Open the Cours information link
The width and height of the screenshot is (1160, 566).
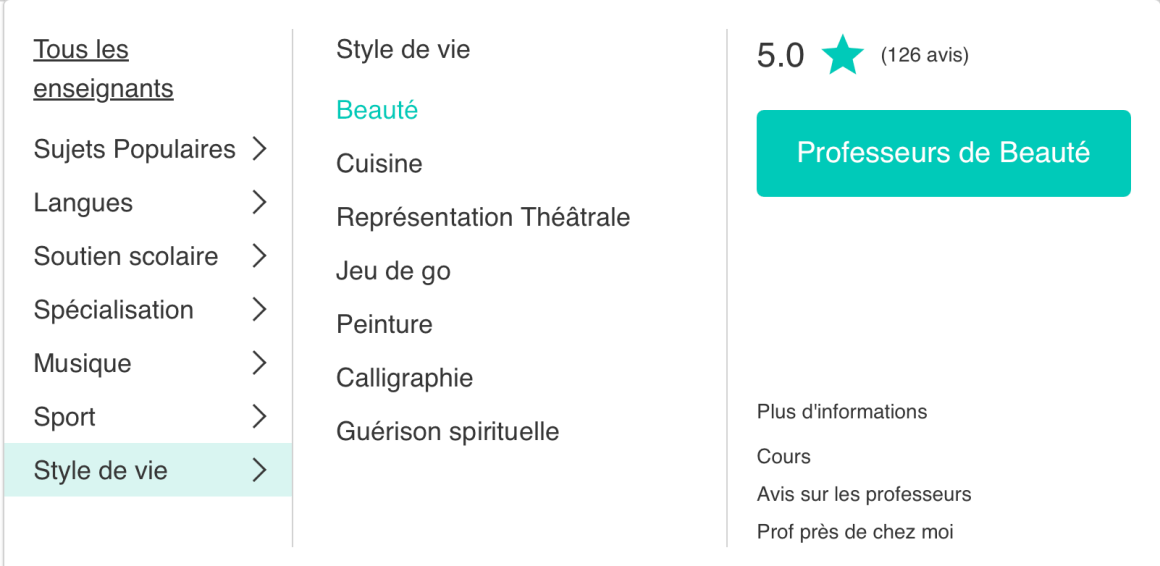coord(784,457)
